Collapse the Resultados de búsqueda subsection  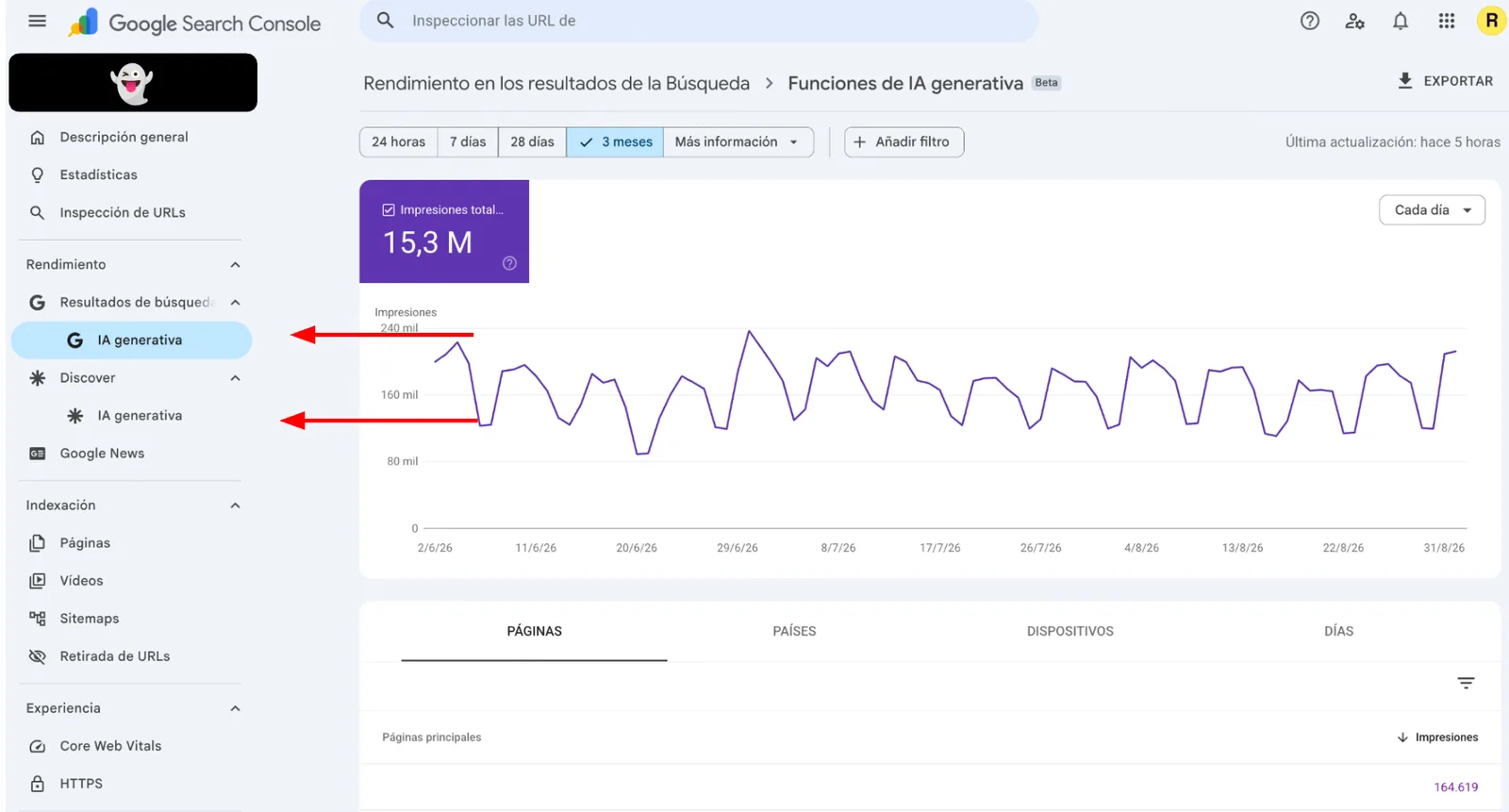point(235,303)
